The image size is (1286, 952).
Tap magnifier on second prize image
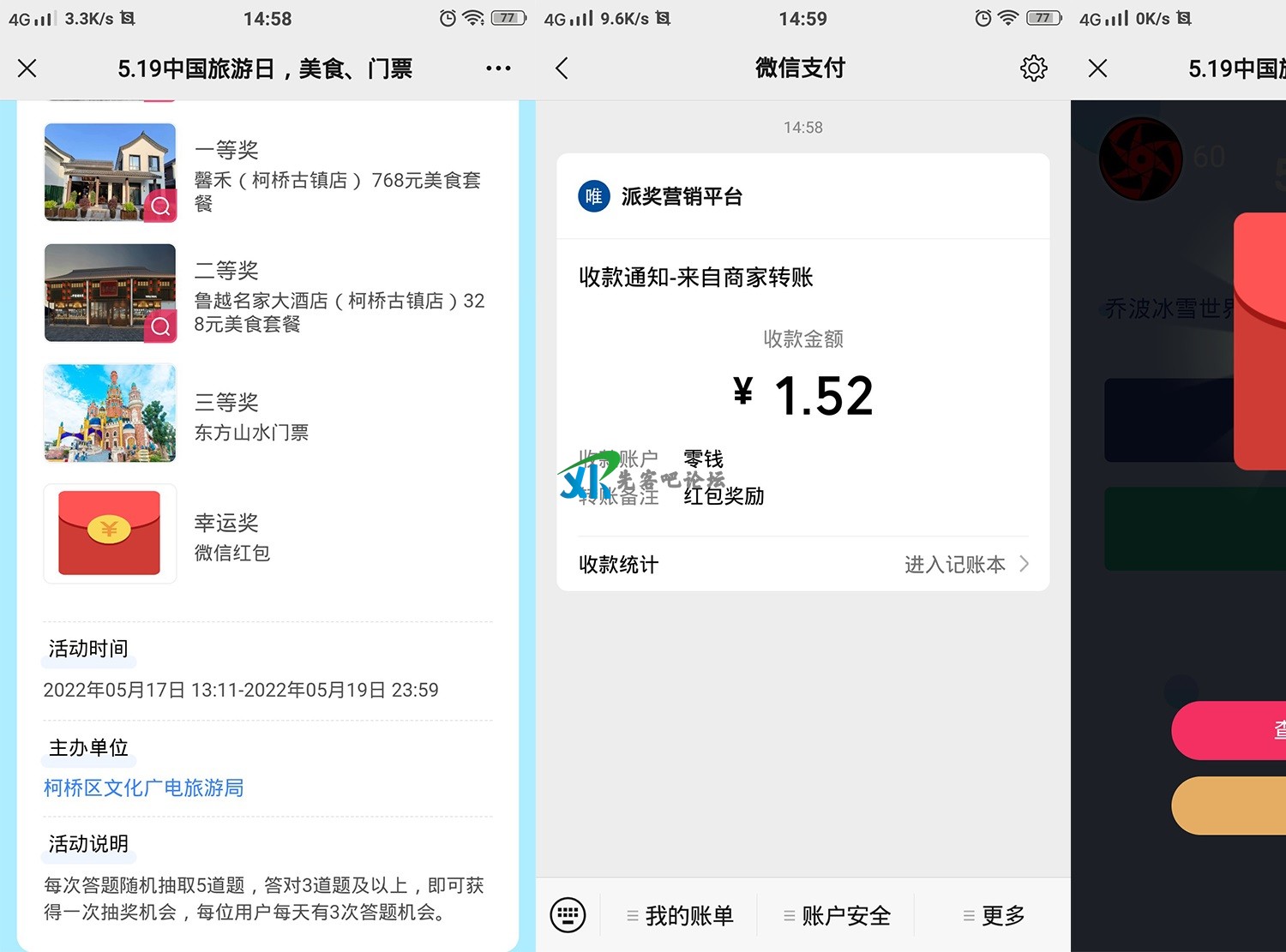pyautogui.click(x=160, y=326)
